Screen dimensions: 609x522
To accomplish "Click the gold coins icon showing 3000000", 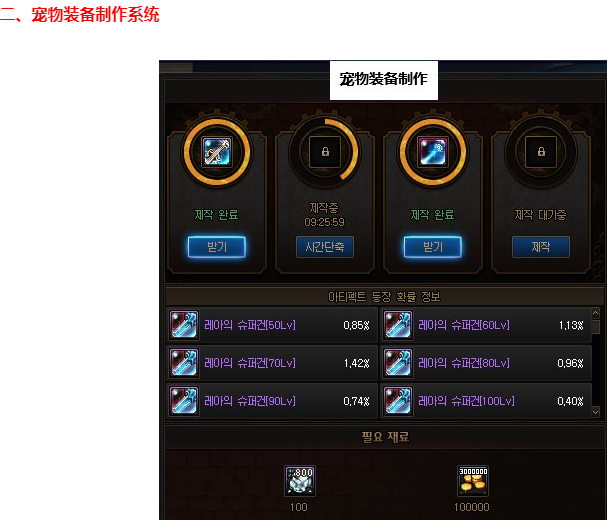I will [472, 481].
